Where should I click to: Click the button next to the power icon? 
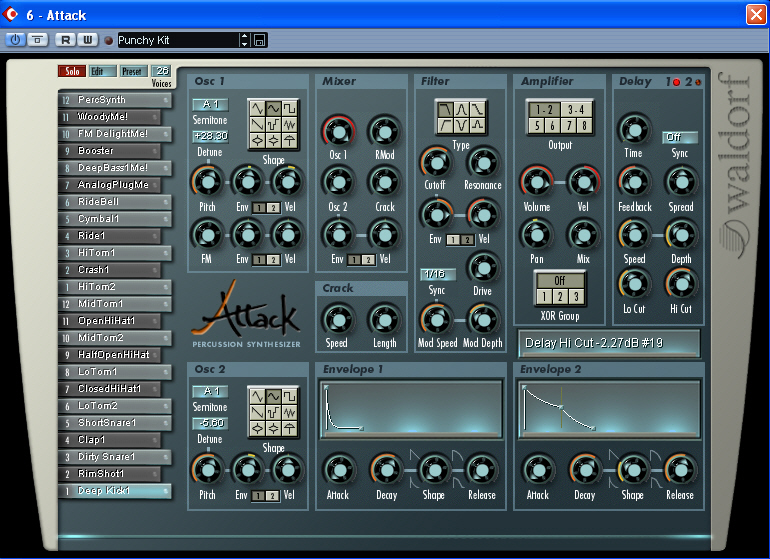pyautogui.click(x=38, y=40)
